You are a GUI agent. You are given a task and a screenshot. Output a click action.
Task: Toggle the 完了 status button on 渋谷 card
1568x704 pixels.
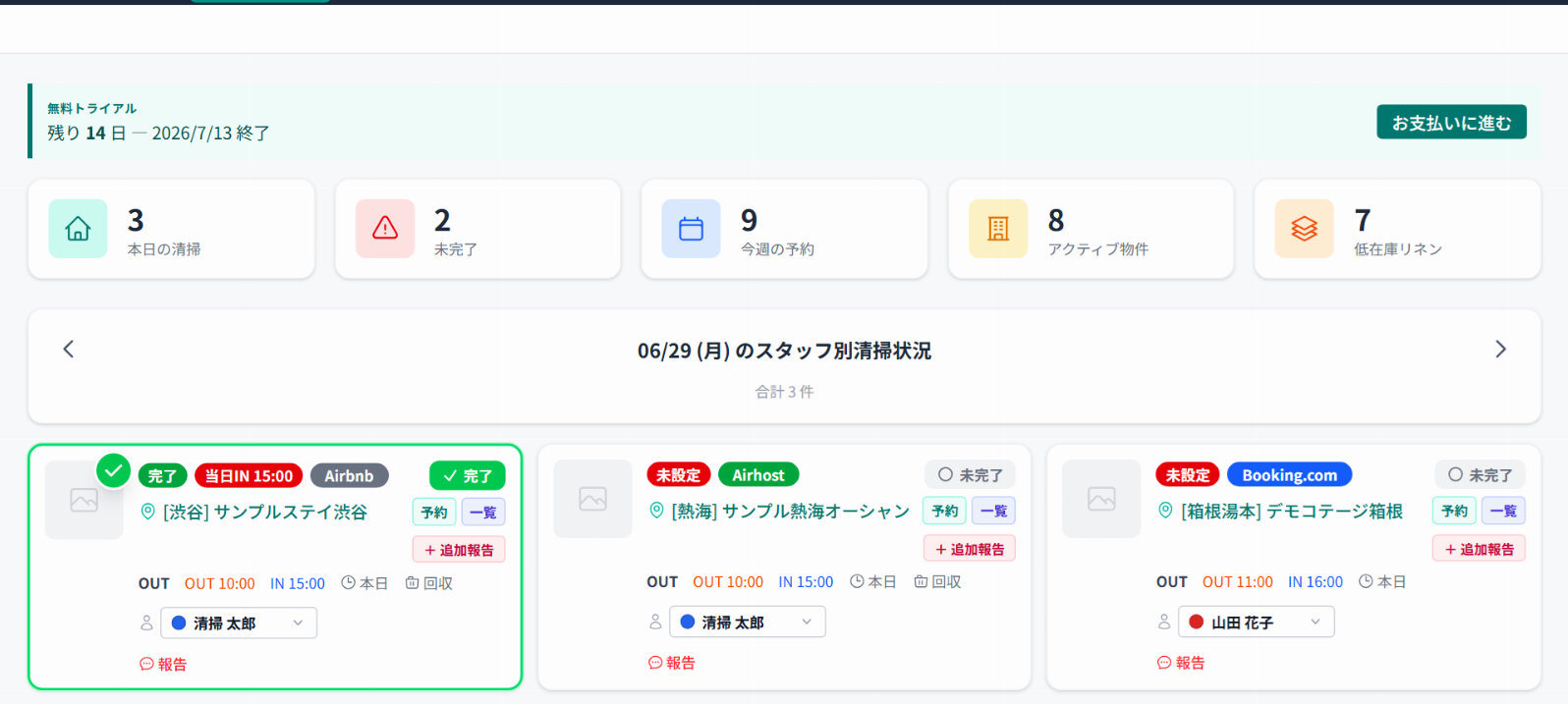468,476
